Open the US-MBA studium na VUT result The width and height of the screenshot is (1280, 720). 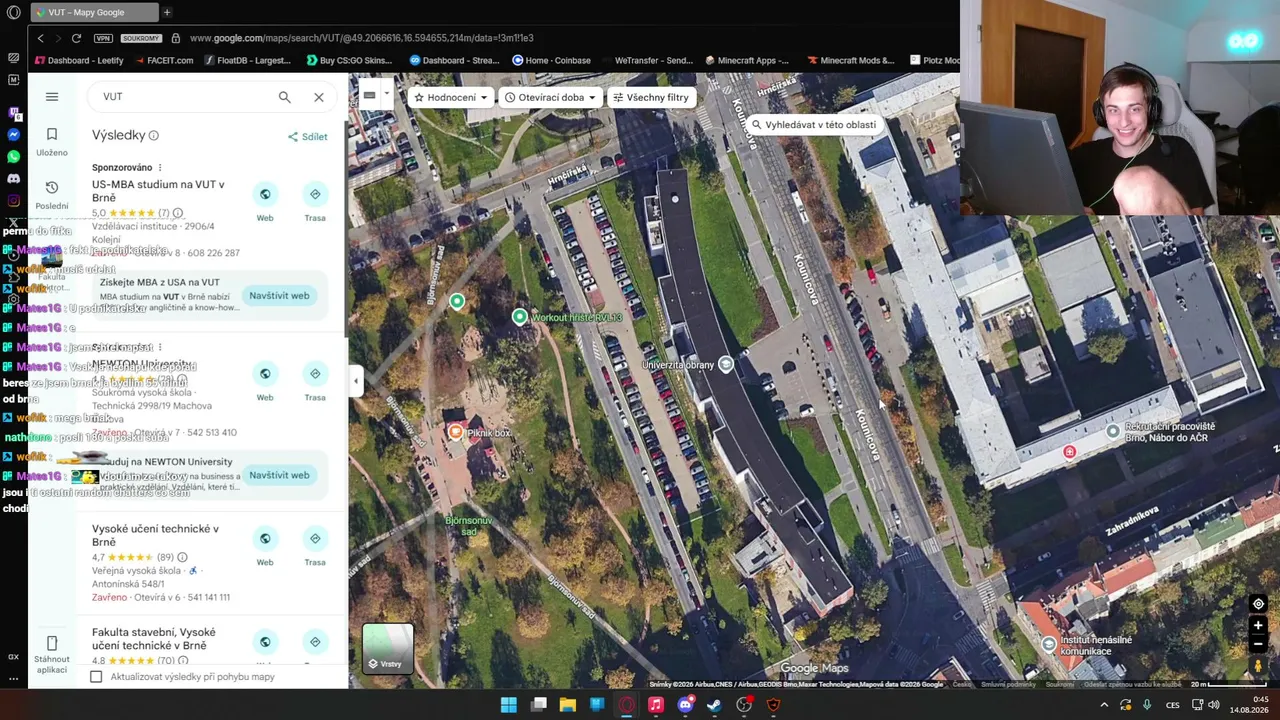tap(158, 191)
